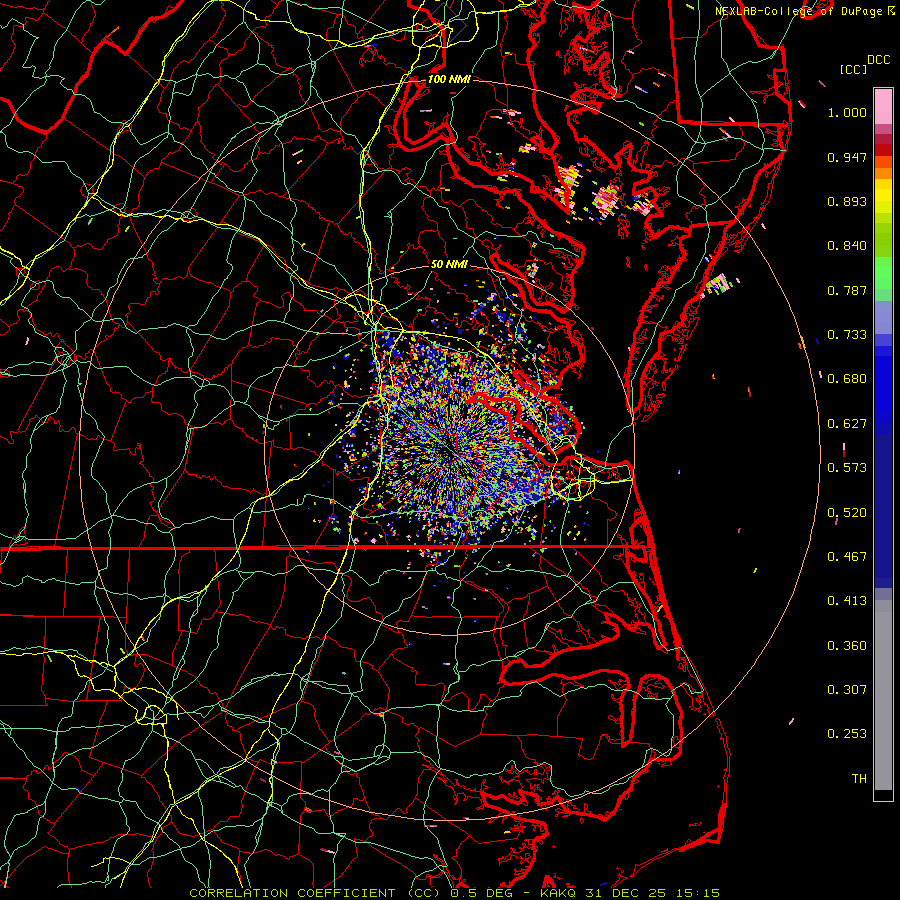Select the 0.840 scale value

[847, 246]
